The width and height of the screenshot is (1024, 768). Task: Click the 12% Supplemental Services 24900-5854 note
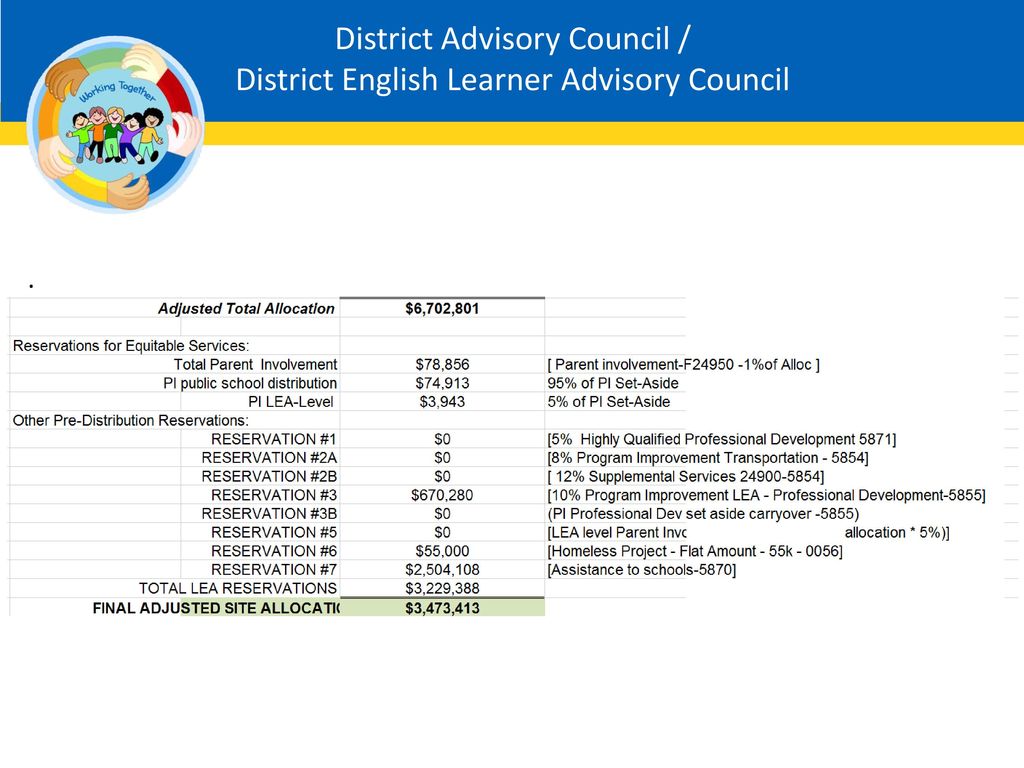[686, 476]
